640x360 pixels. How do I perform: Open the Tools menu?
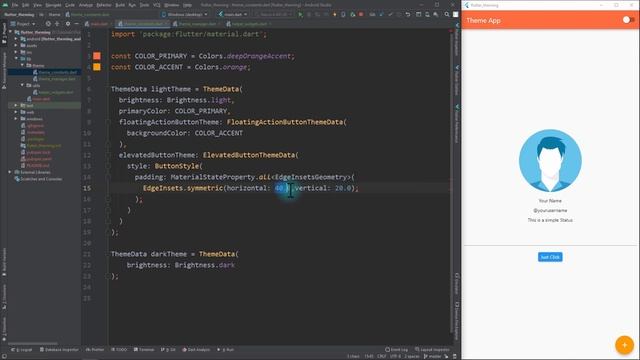[x=144, y=5]
